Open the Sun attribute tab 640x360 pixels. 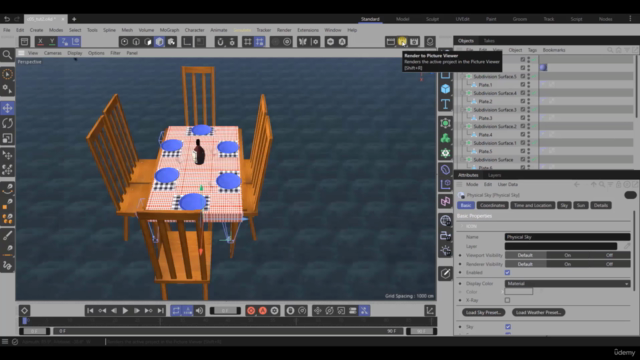(x=580, y=205)
